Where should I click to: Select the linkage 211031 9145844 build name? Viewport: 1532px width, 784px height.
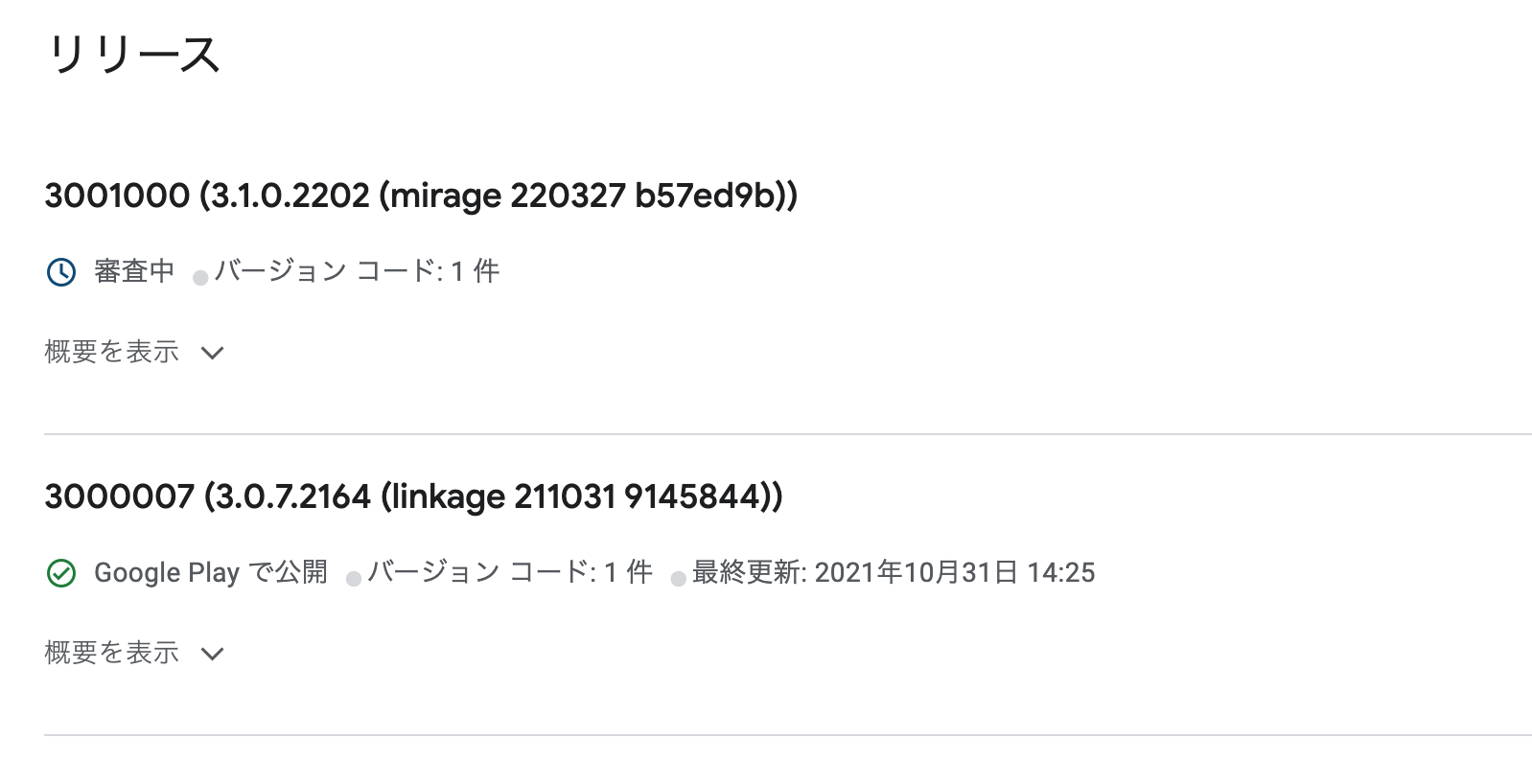click(580, 496)
